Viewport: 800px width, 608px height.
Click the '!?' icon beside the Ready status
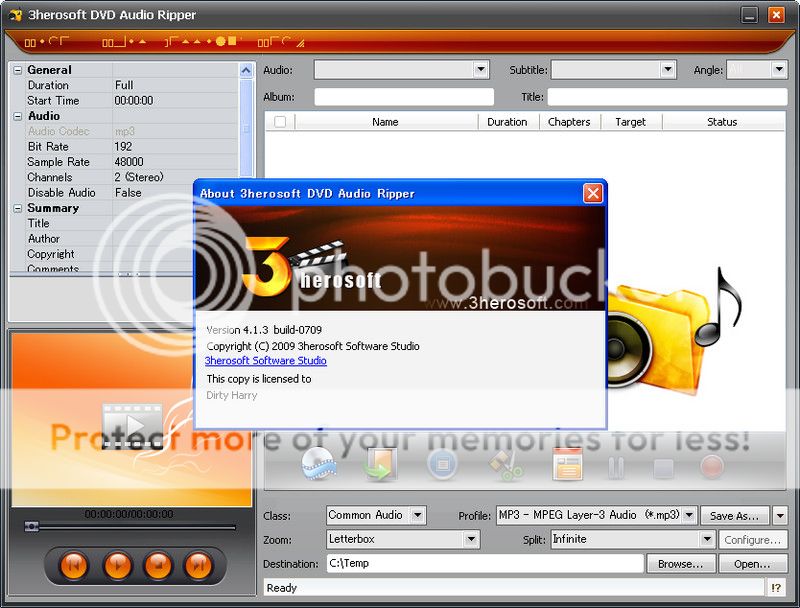(776, 588)
